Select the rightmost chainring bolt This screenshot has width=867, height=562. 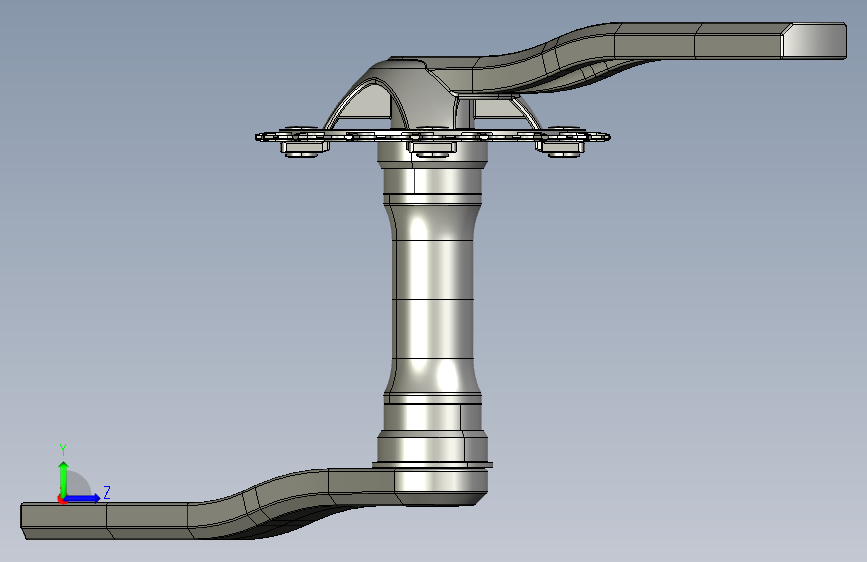point(560,148)
